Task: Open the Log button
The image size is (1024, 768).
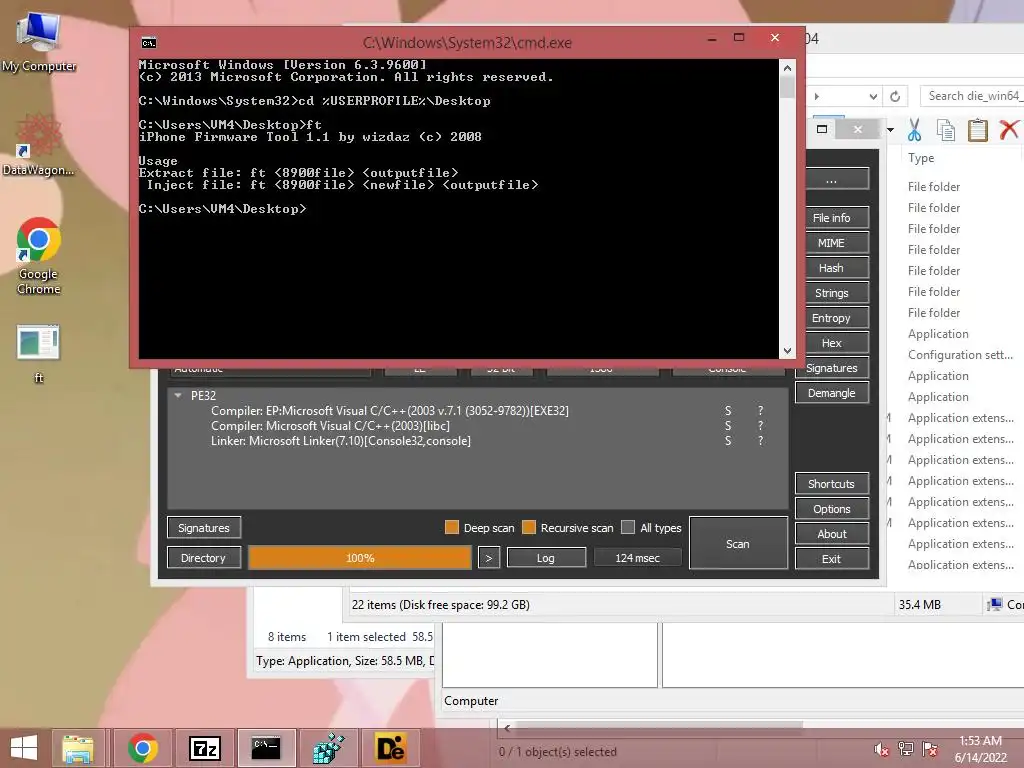Action: (546, 558)
